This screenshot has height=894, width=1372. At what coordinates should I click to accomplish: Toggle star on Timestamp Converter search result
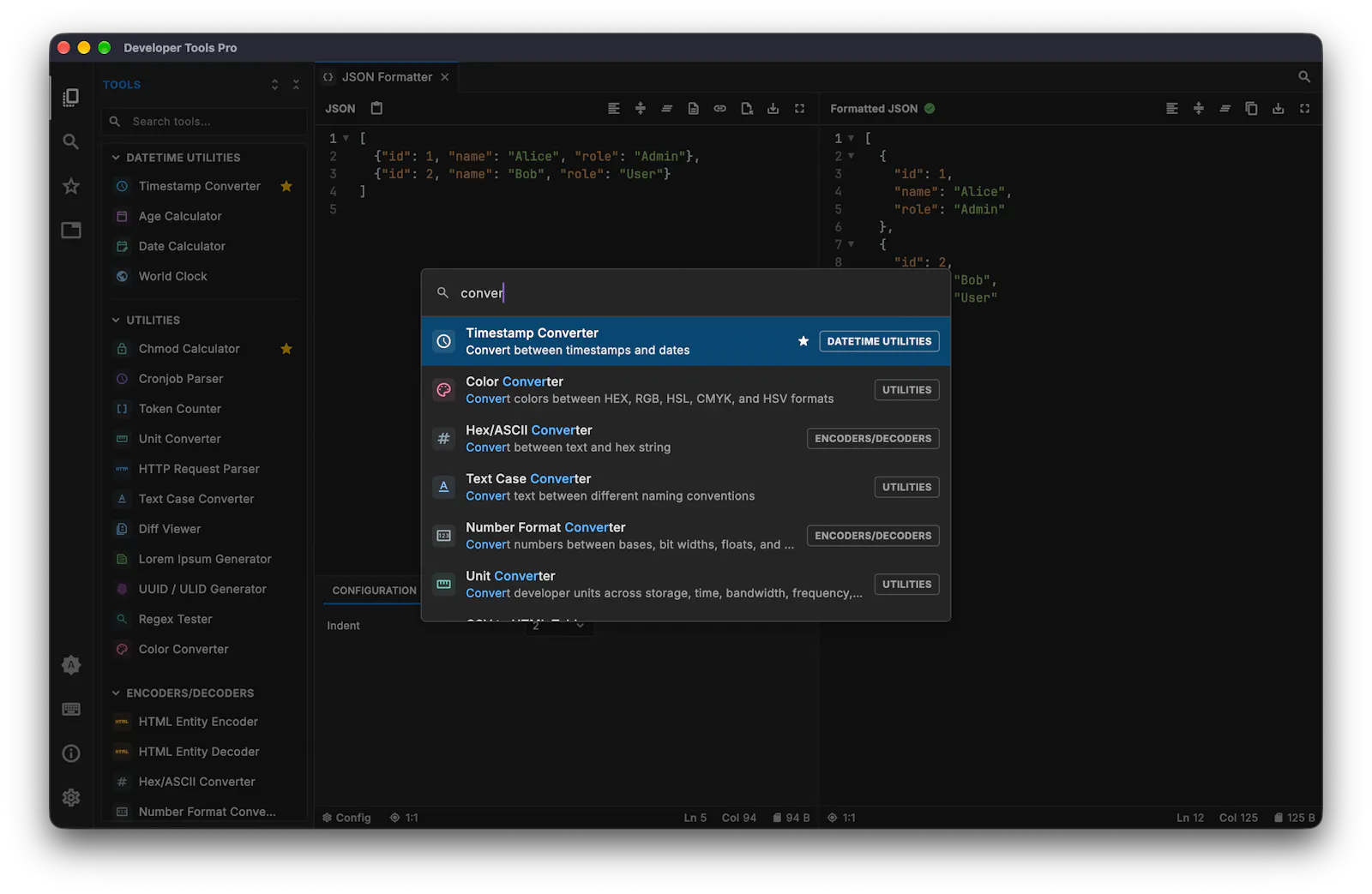pyautogui.click(x=803, y=341)
